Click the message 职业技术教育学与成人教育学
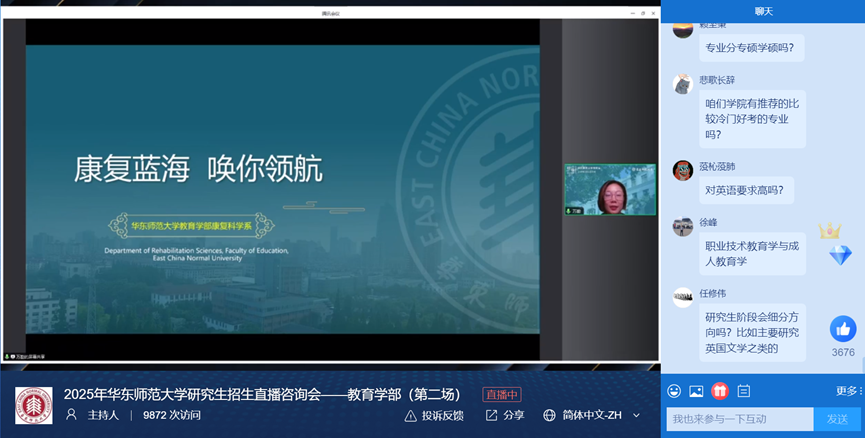The image size is (865, 438). coord(752,254)
